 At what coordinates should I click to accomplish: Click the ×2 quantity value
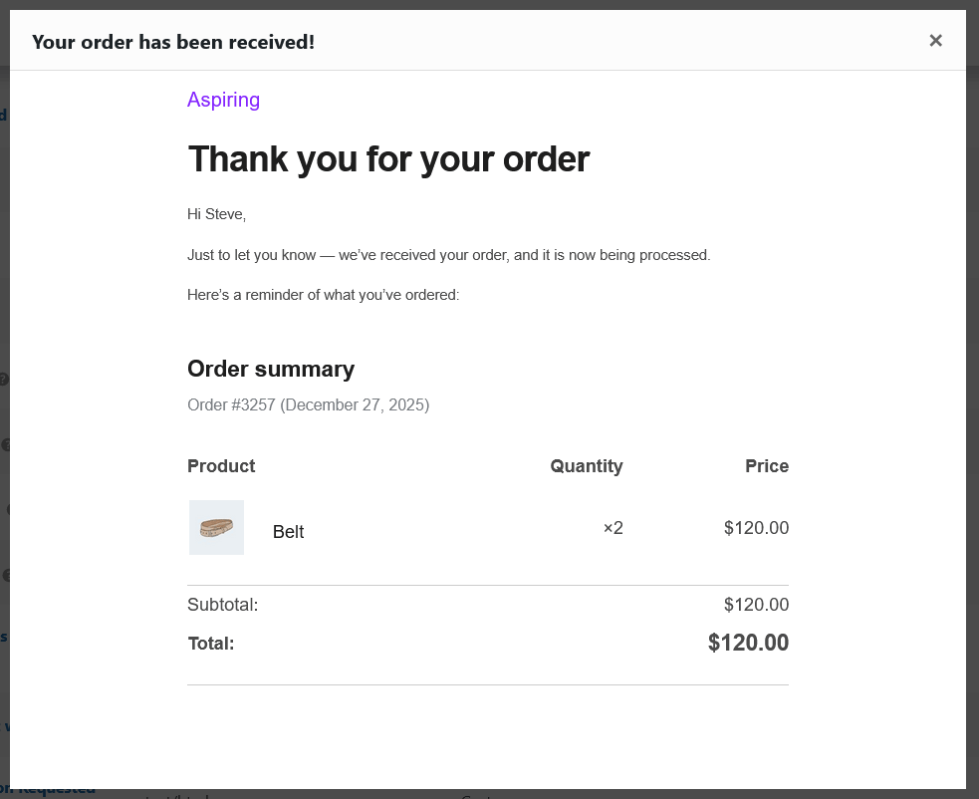tap(613, 528)
